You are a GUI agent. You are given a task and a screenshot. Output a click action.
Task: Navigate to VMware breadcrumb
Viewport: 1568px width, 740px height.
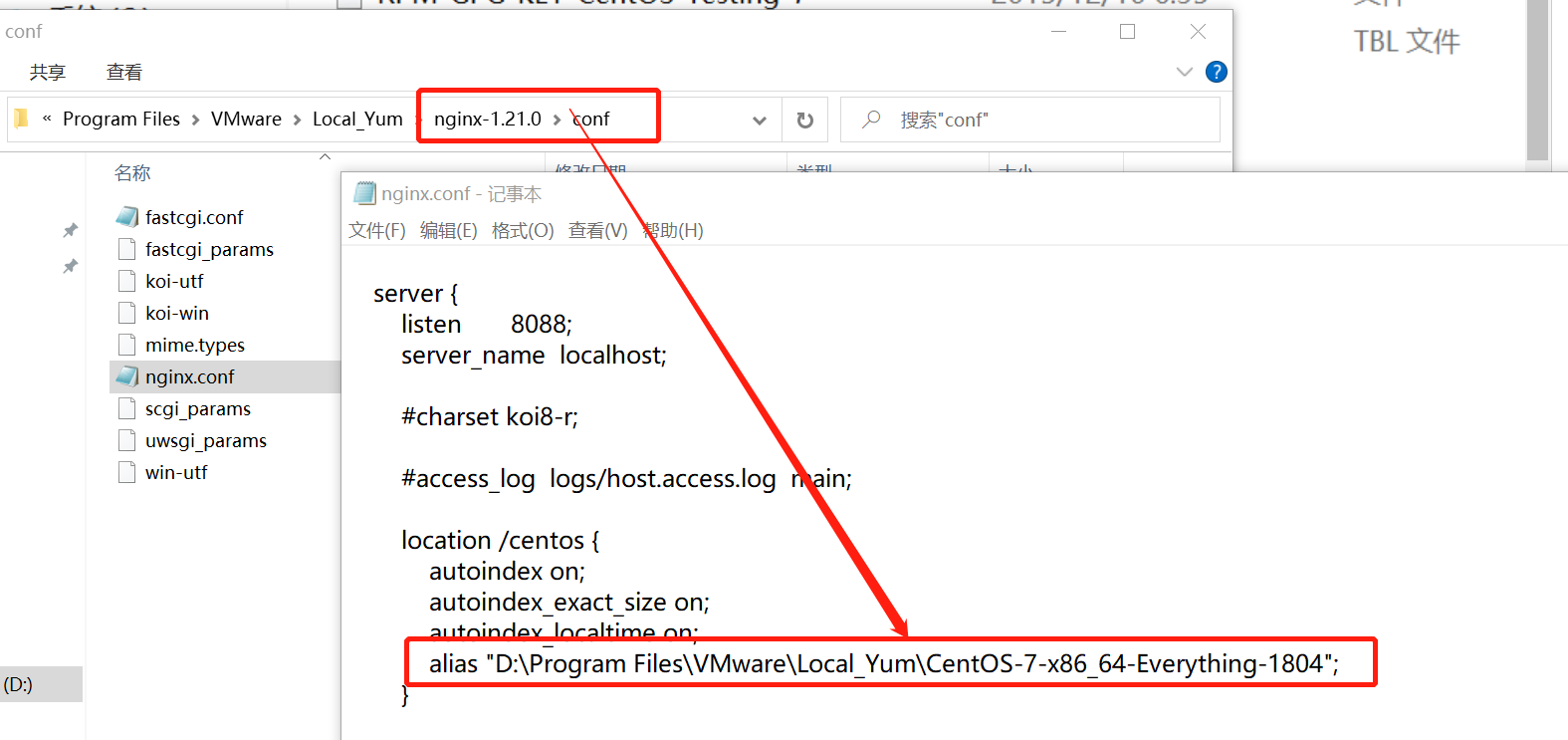click(246, 119)
